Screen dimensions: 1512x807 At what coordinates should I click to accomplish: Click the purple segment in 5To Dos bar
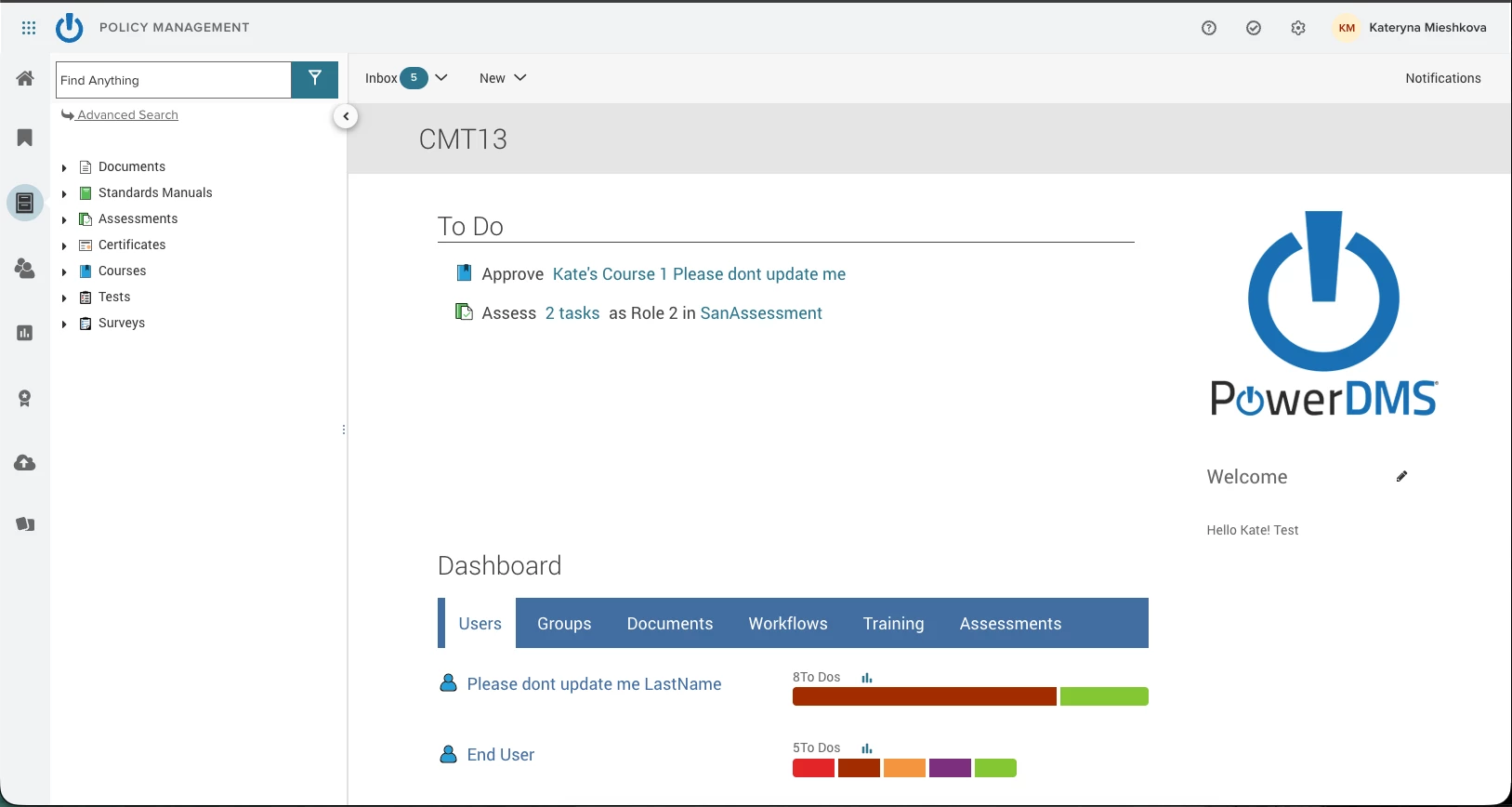pyautogui.click(x=950, y=768)
